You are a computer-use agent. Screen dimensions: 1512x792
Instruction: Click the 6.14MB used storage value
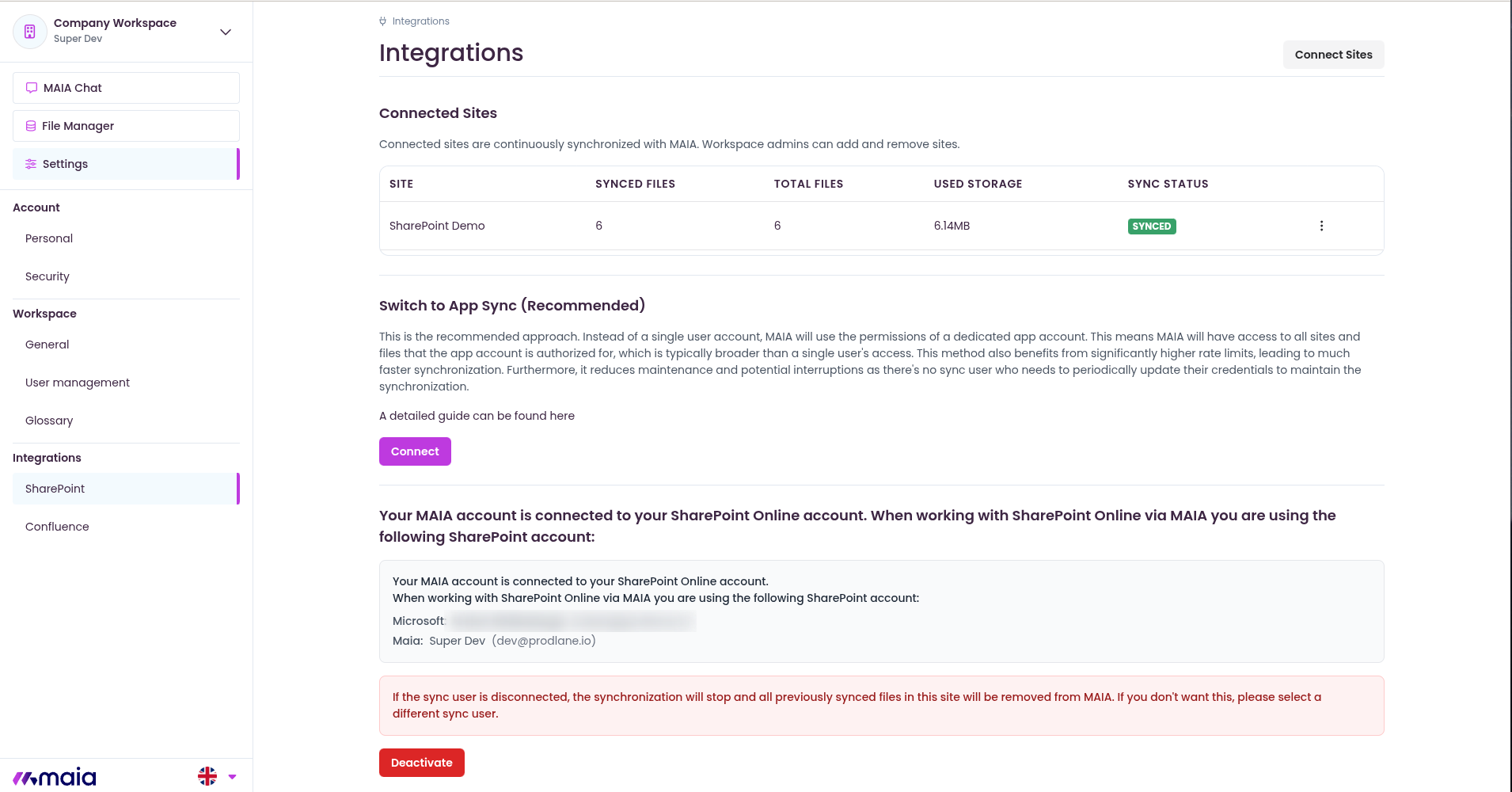(952, 226)
